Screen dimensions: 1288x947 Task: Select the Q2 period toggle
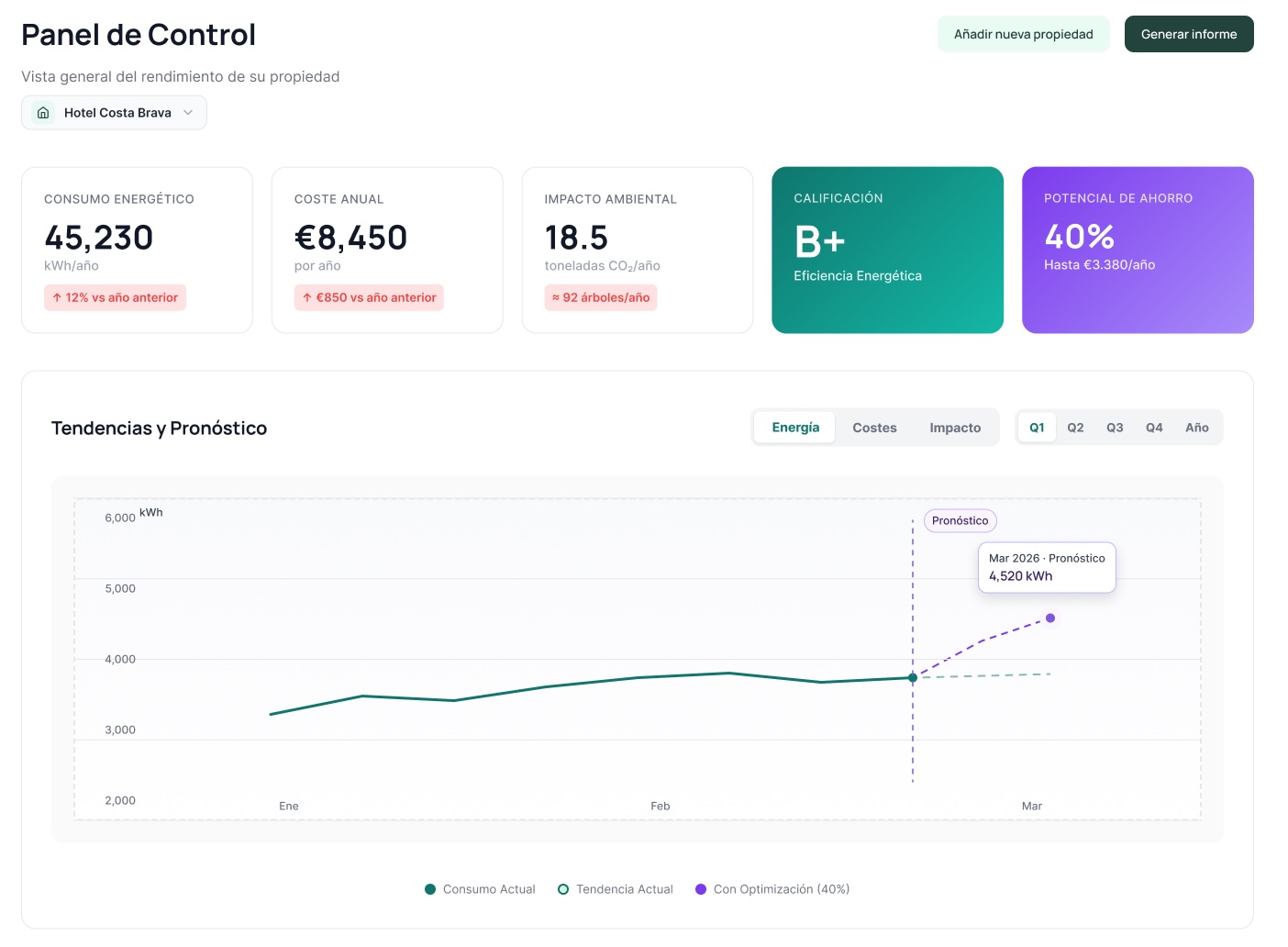coord(1075,428)
